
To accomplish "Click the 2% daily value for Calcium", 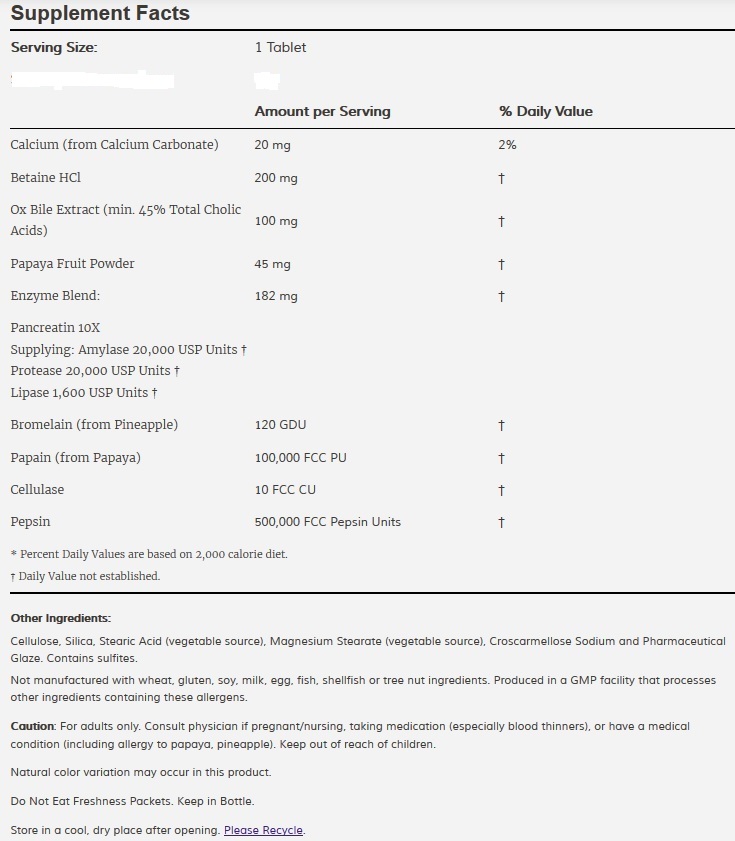I will click(507, 145).
